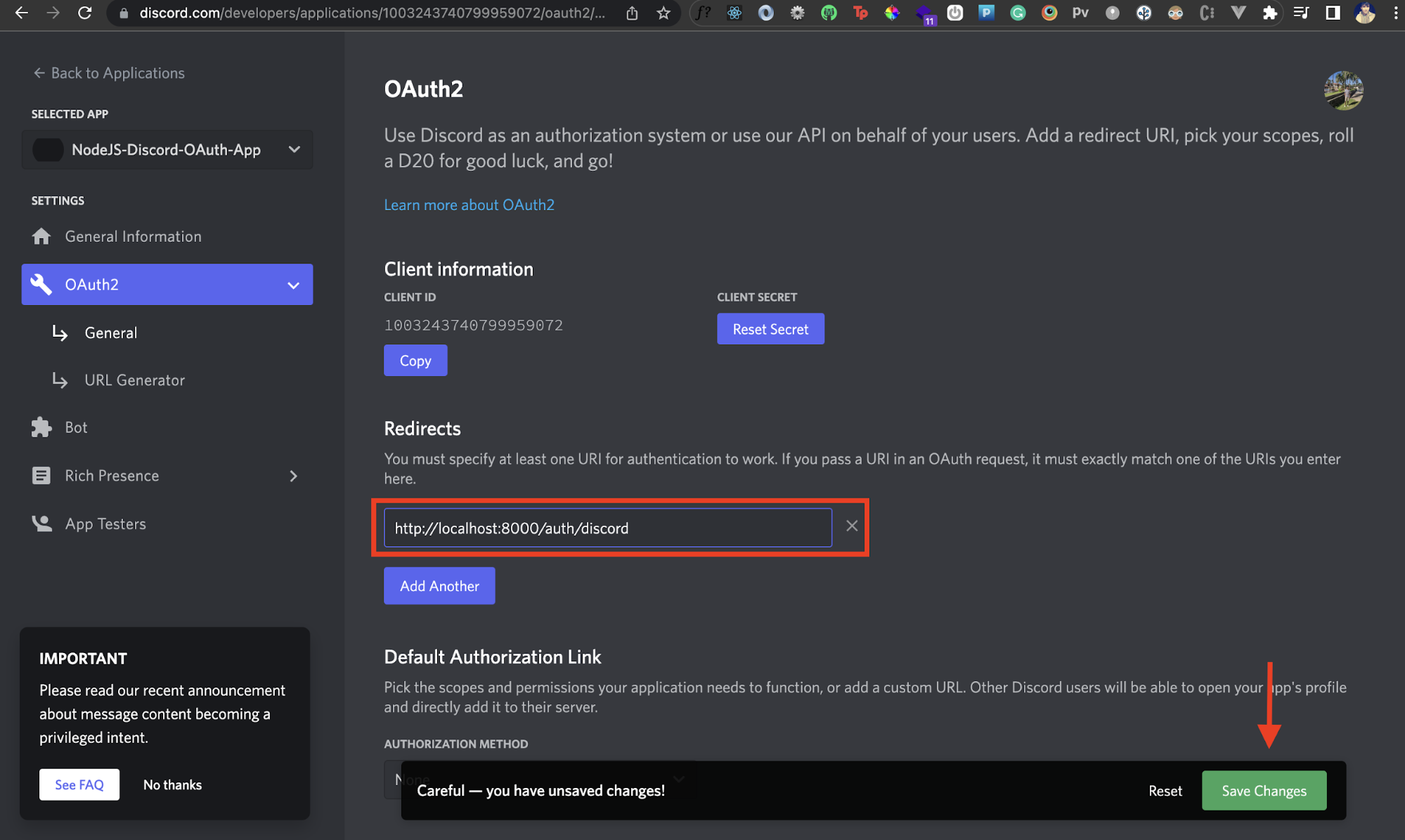Open the browser extensions puzzle icon
This screenshot has height=840, width=1405.
click(1269, 13)
